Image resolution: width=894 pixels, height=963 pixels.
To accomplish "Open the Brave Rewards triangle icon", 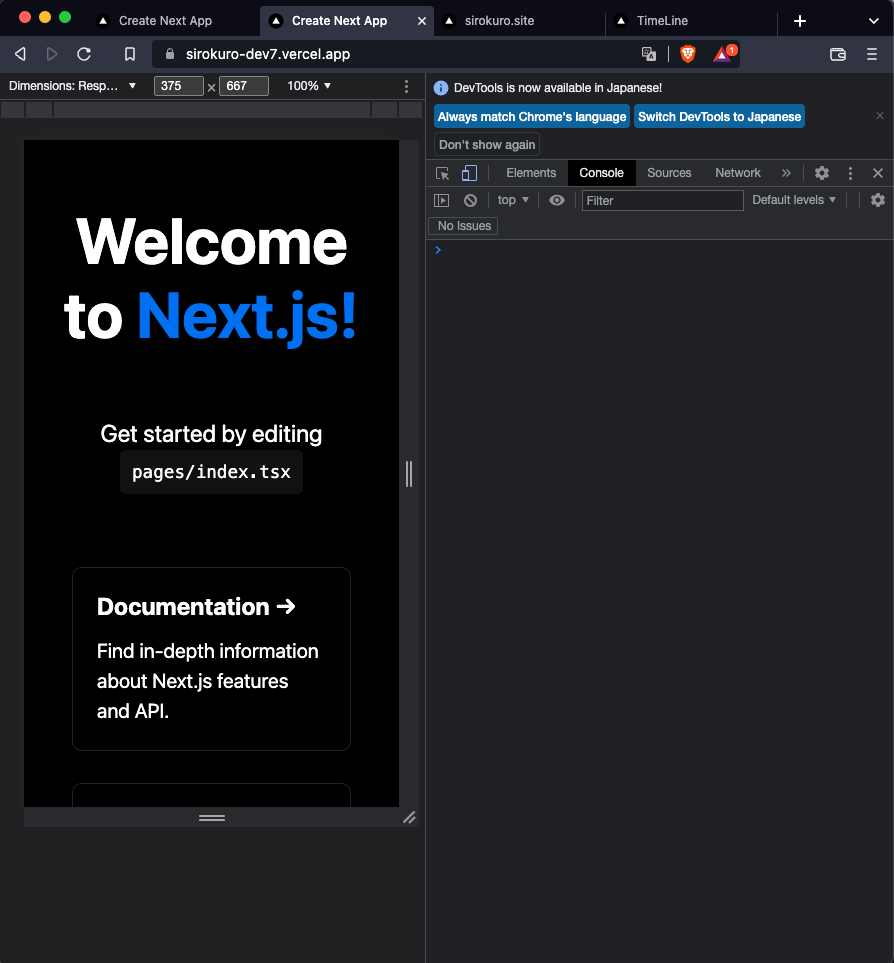I will click(722, 54).
